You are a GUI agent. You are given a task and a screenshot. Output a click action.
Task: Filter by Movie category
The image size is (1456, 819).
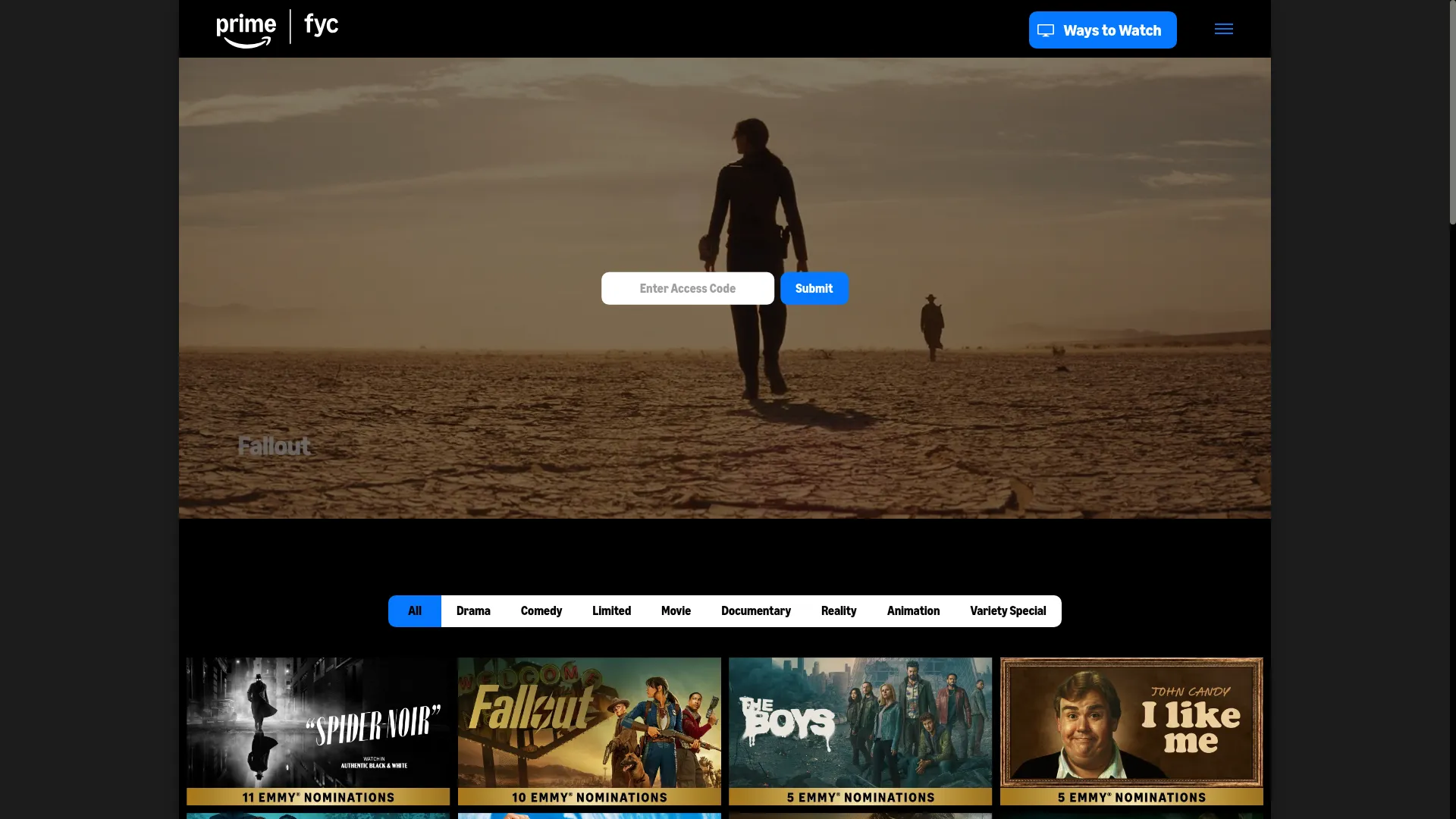coord(676,611)
